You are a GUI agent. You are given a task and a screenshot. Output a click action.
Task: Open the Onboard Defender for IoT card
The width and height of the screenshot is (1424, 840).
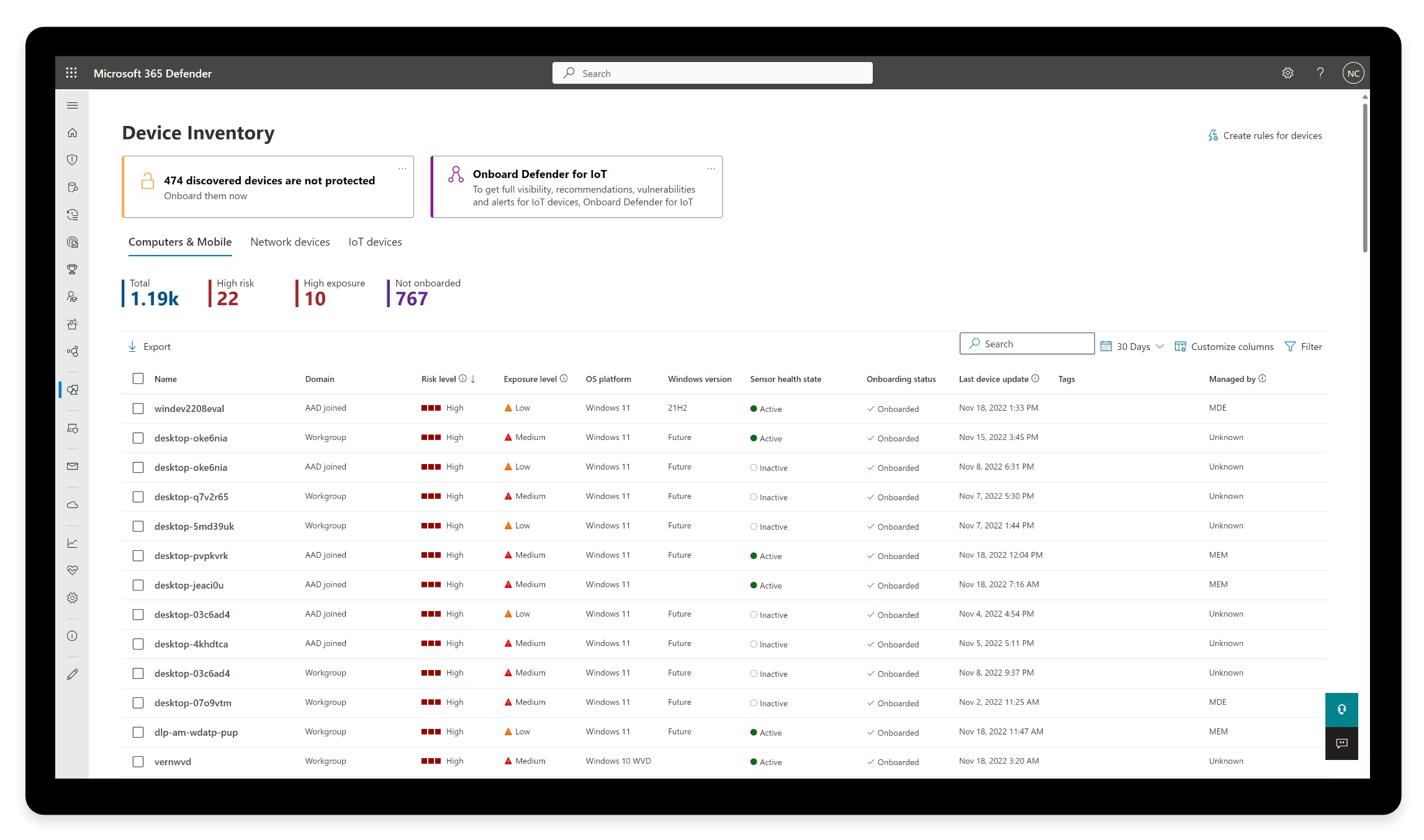(577, 187)
